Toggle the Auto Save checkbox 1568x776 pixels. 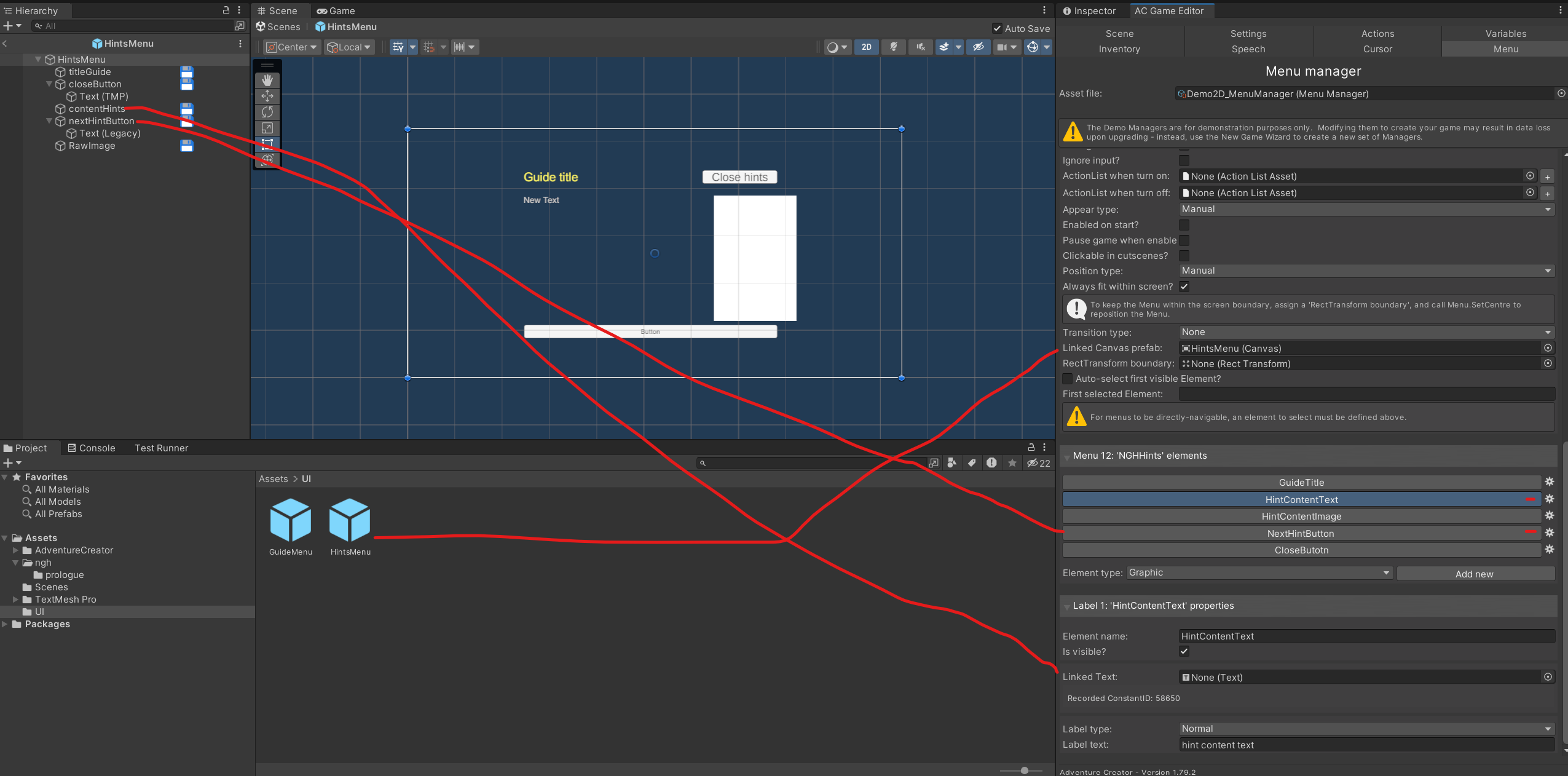(x=997, y=28)
